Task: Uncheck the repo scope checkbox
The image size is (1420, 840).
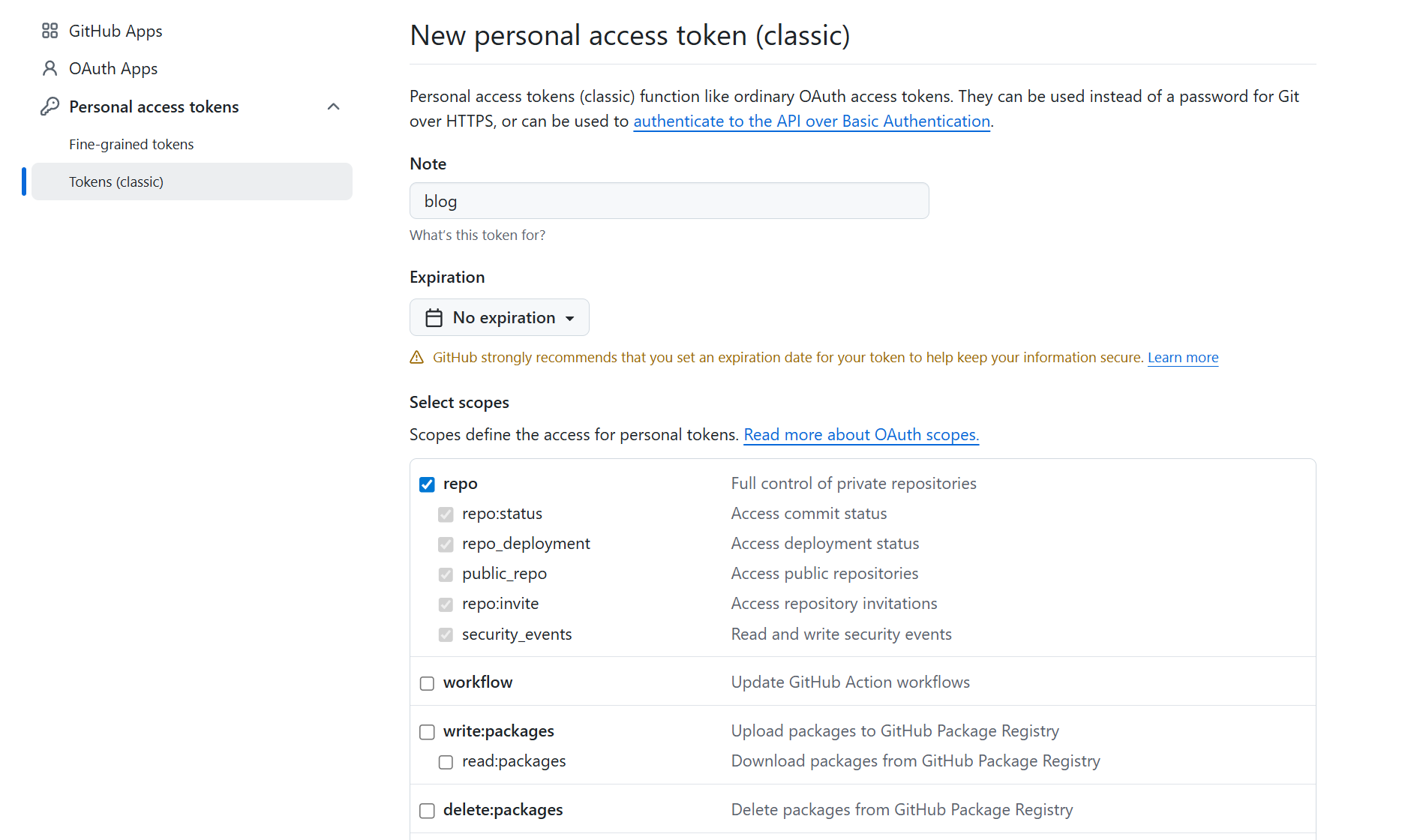Action: pyautogui.click(x=427, y=484)
